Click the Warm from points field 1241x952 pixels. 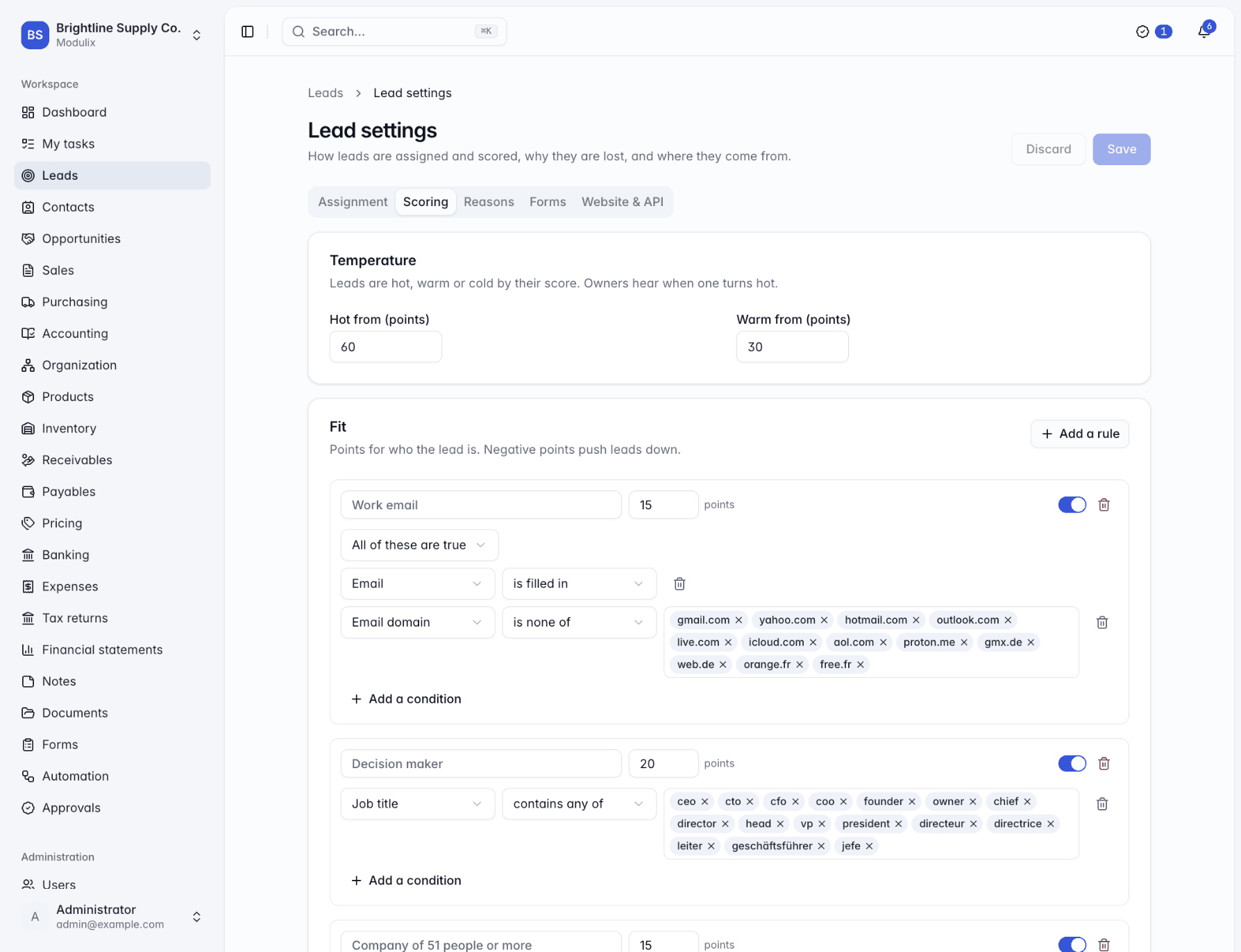792,346
